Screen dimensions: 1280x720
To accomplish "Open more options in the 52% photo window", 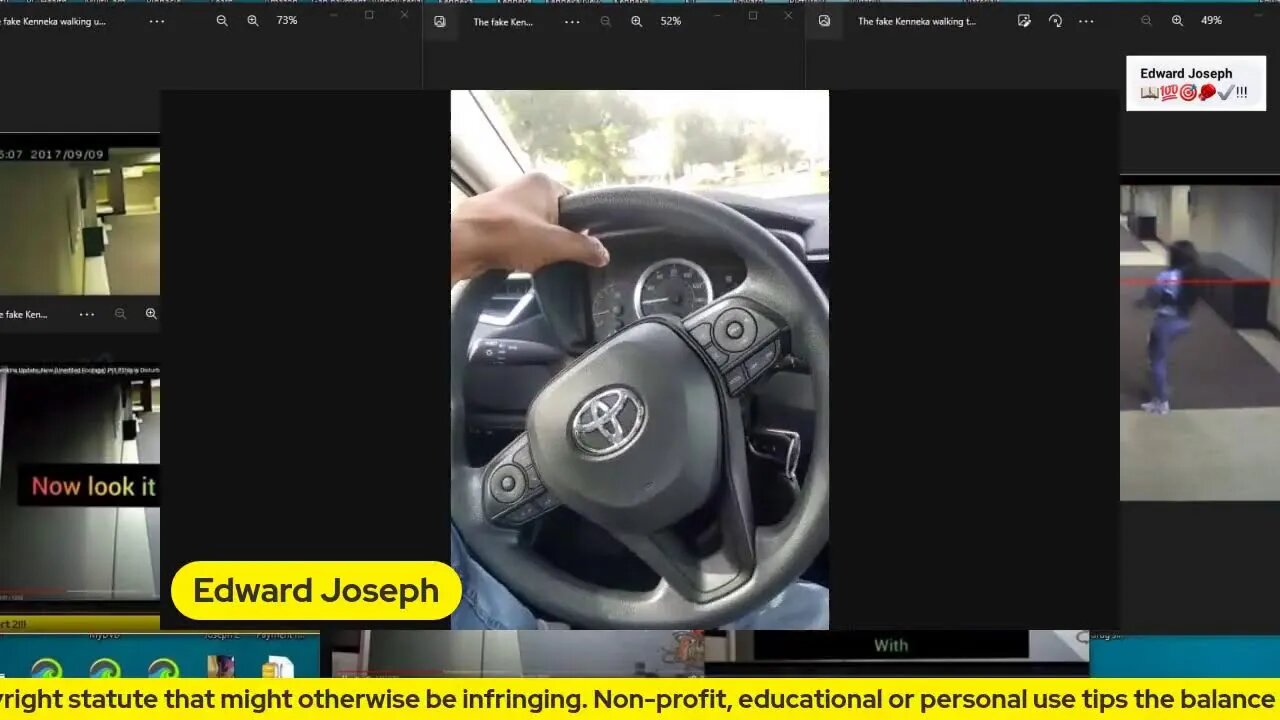I will click(572, 21).
